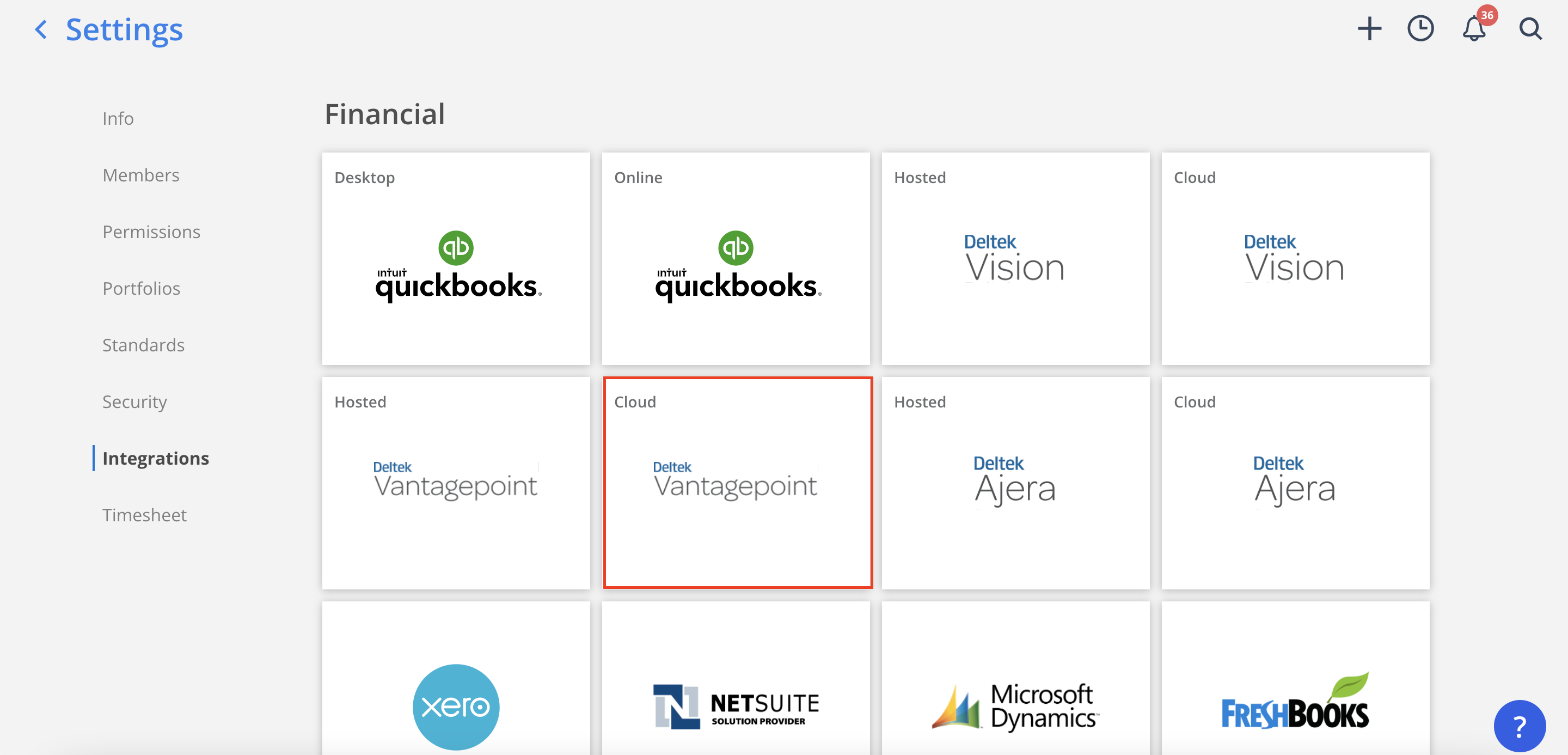1568x755 pixels.
Task: Open QuickBooks Desktop integration
Action: point(456,259)
